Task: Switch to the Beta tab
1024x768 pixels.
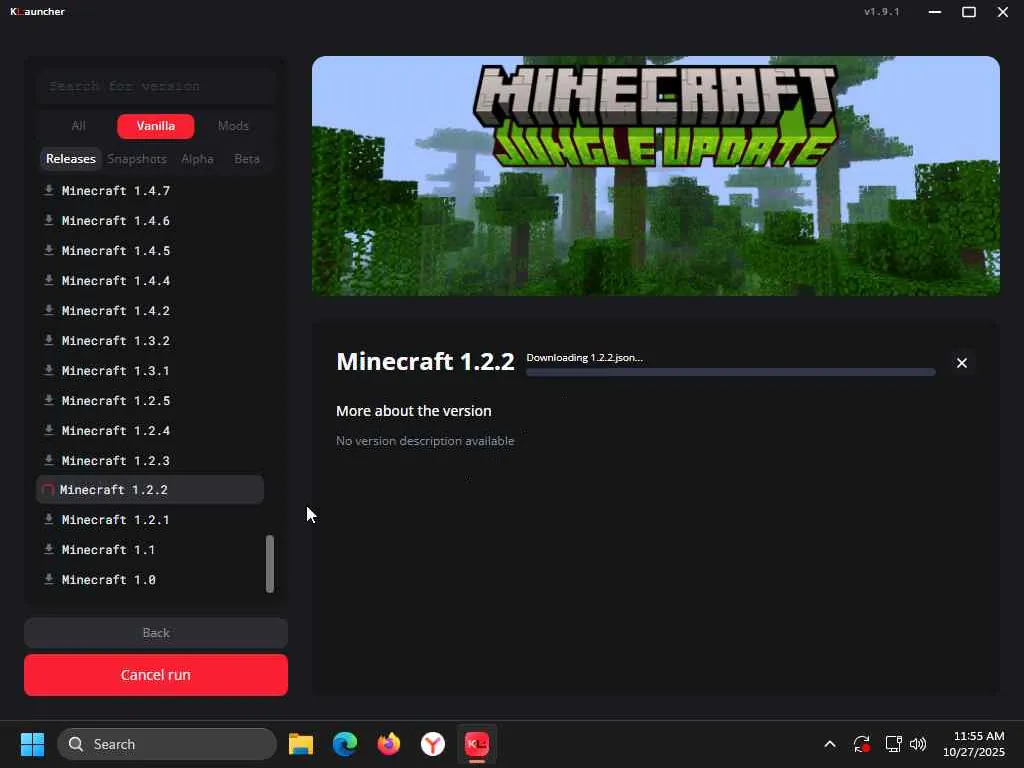Action: click(247, 159)
